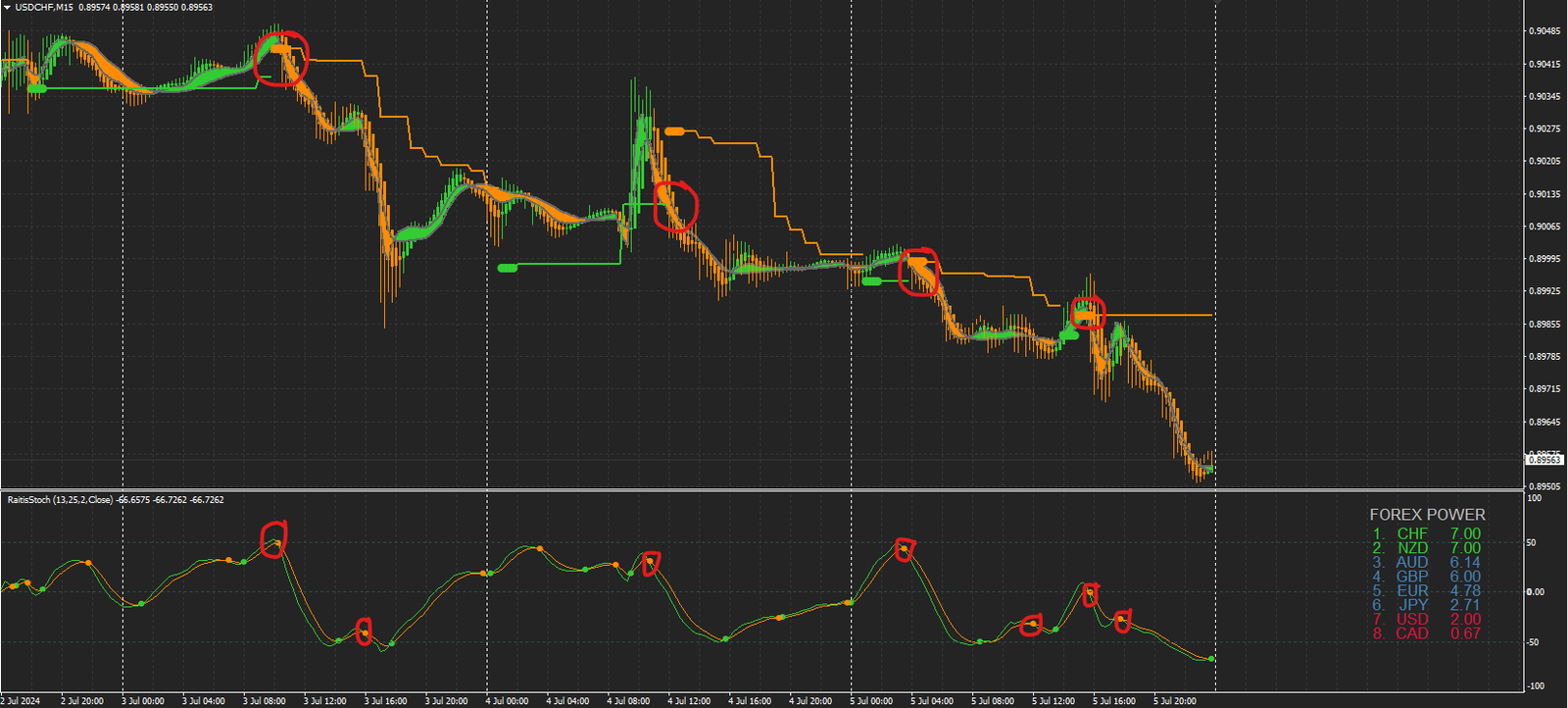1568x708 pixels.
Task: Click price scale label 0.89505
Action: [x=1544, y=485]
